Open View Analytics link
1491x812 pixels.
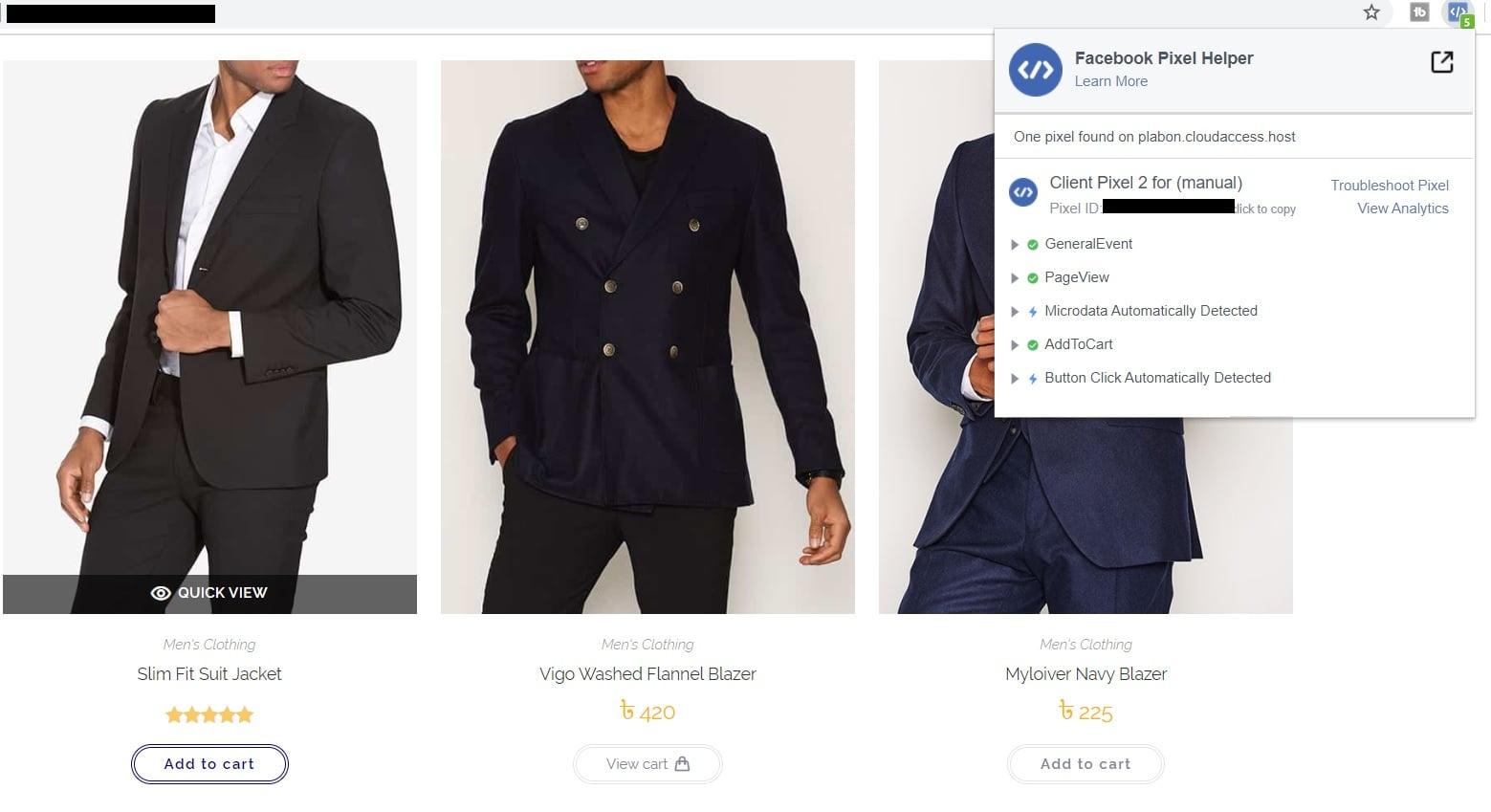1402,208
